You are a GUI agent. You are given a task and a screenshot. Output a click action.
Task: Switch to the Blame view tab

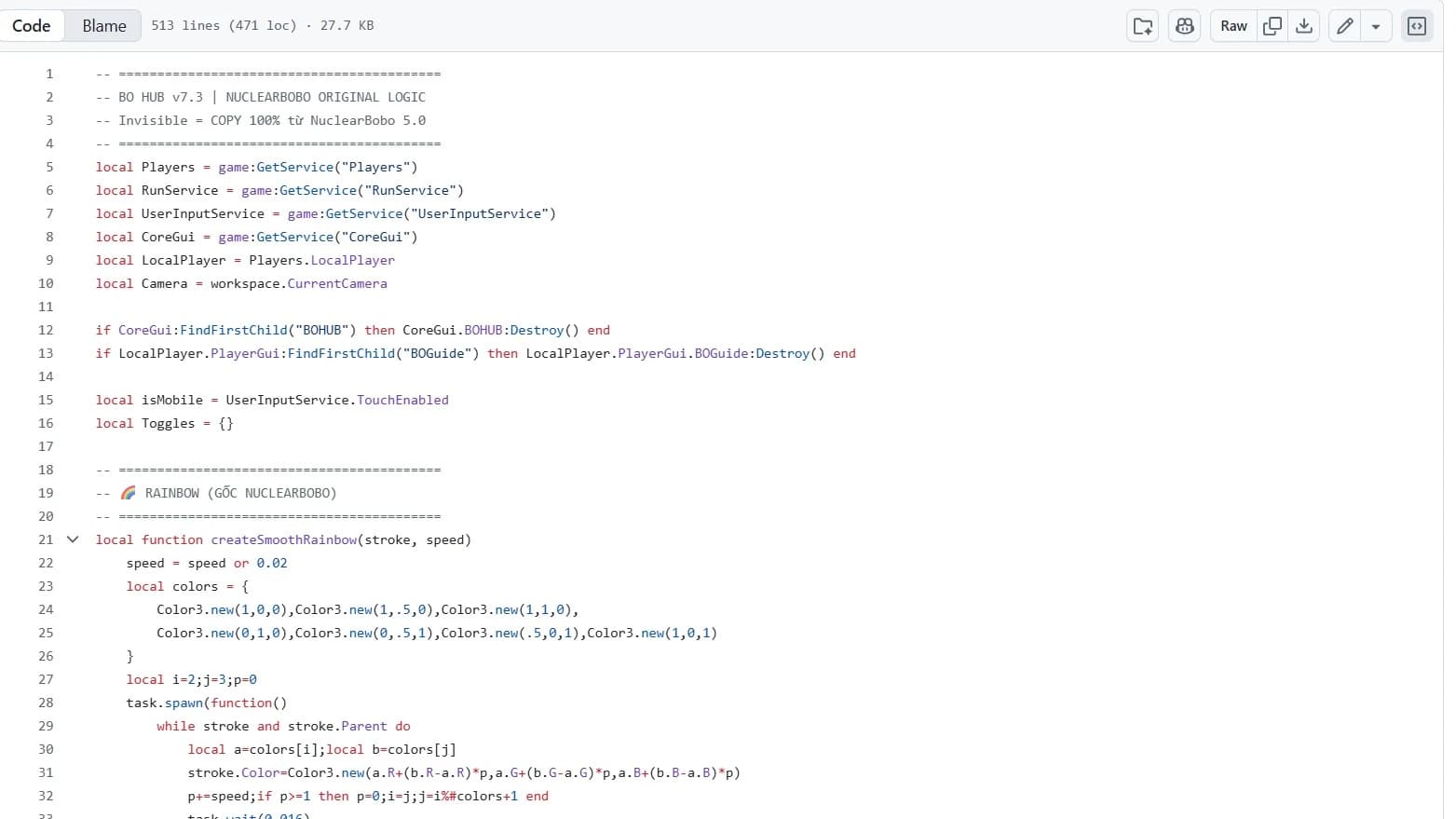[104, 26]
